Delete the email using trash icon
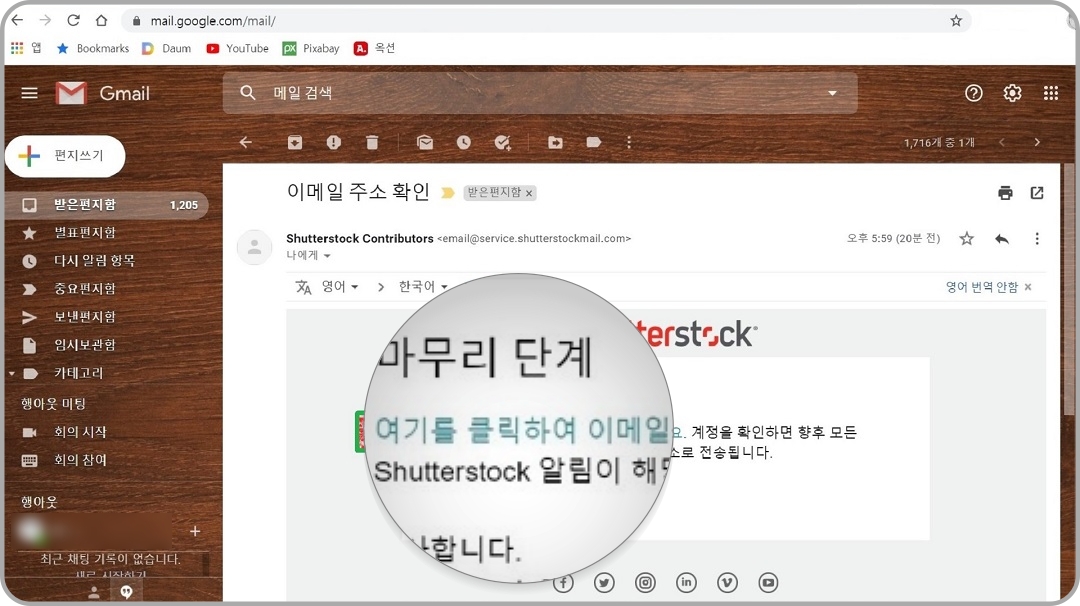The height and width of the screenshot is (606, 1080). click(372, 142)
